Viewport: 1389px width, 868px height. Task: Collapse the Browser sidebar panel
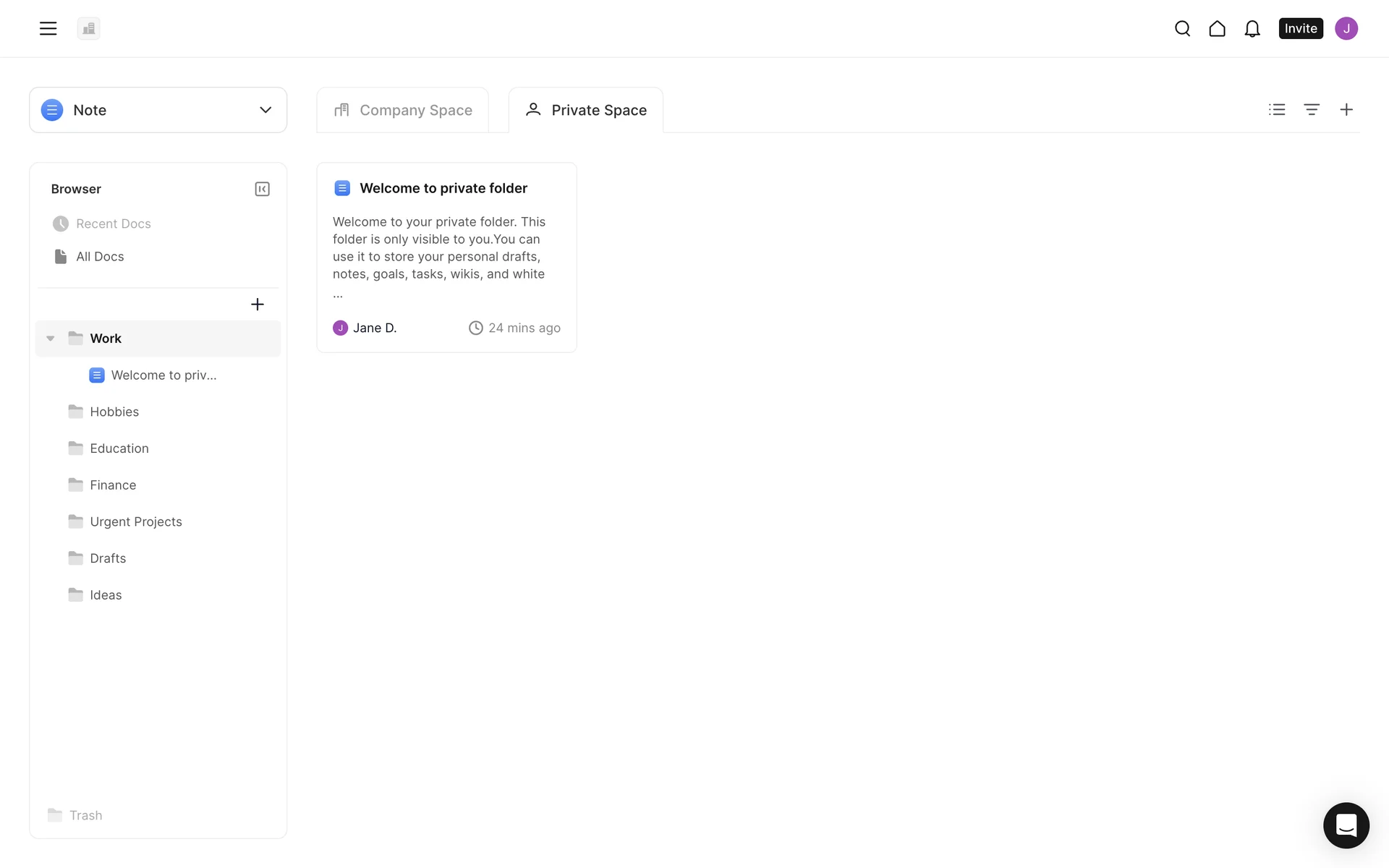[262, 189]
